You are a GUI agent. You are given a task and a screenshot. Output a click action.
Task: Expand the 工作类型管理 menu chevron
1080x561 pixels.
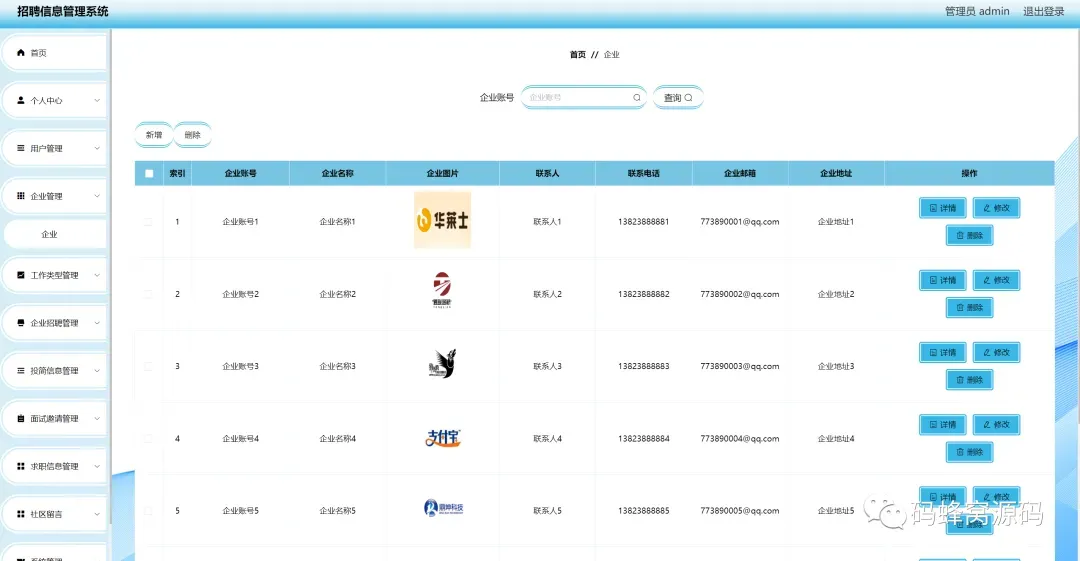pos(97,275)
